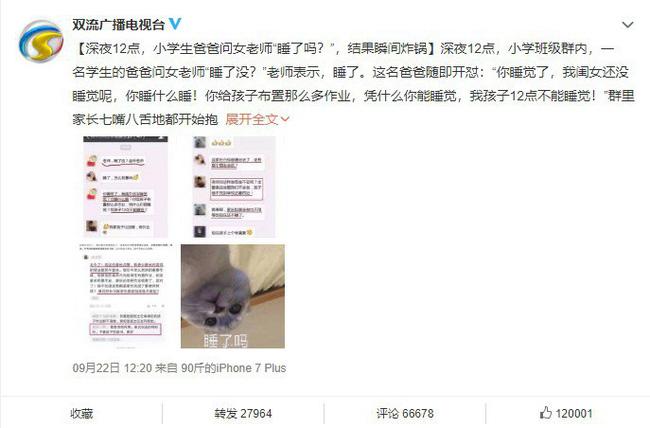
Task: Open 评论 66678 comments tab
Action: click(405, 413)
